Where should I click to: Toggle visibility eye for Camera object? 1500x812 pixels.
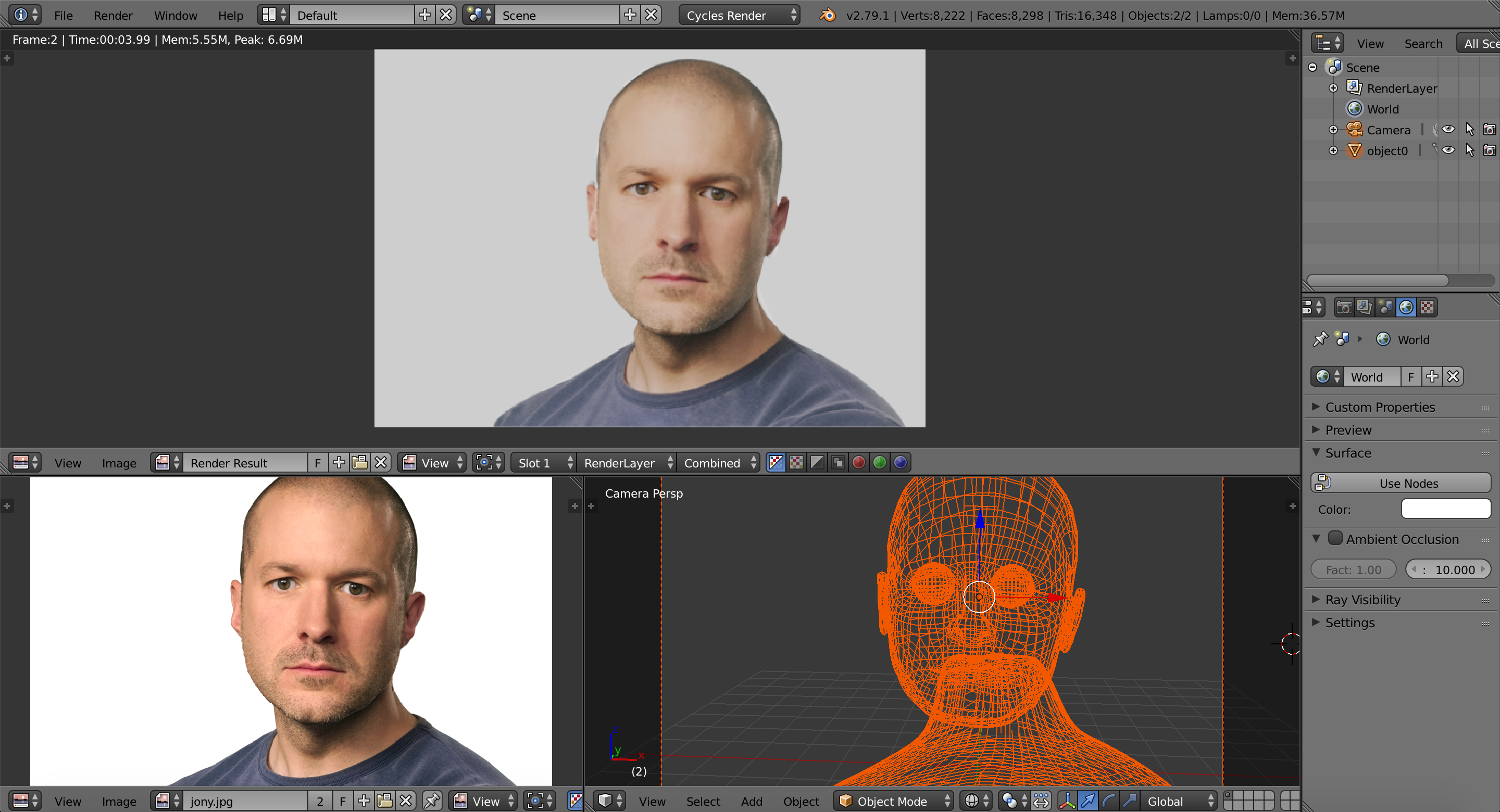point(1448,129)
